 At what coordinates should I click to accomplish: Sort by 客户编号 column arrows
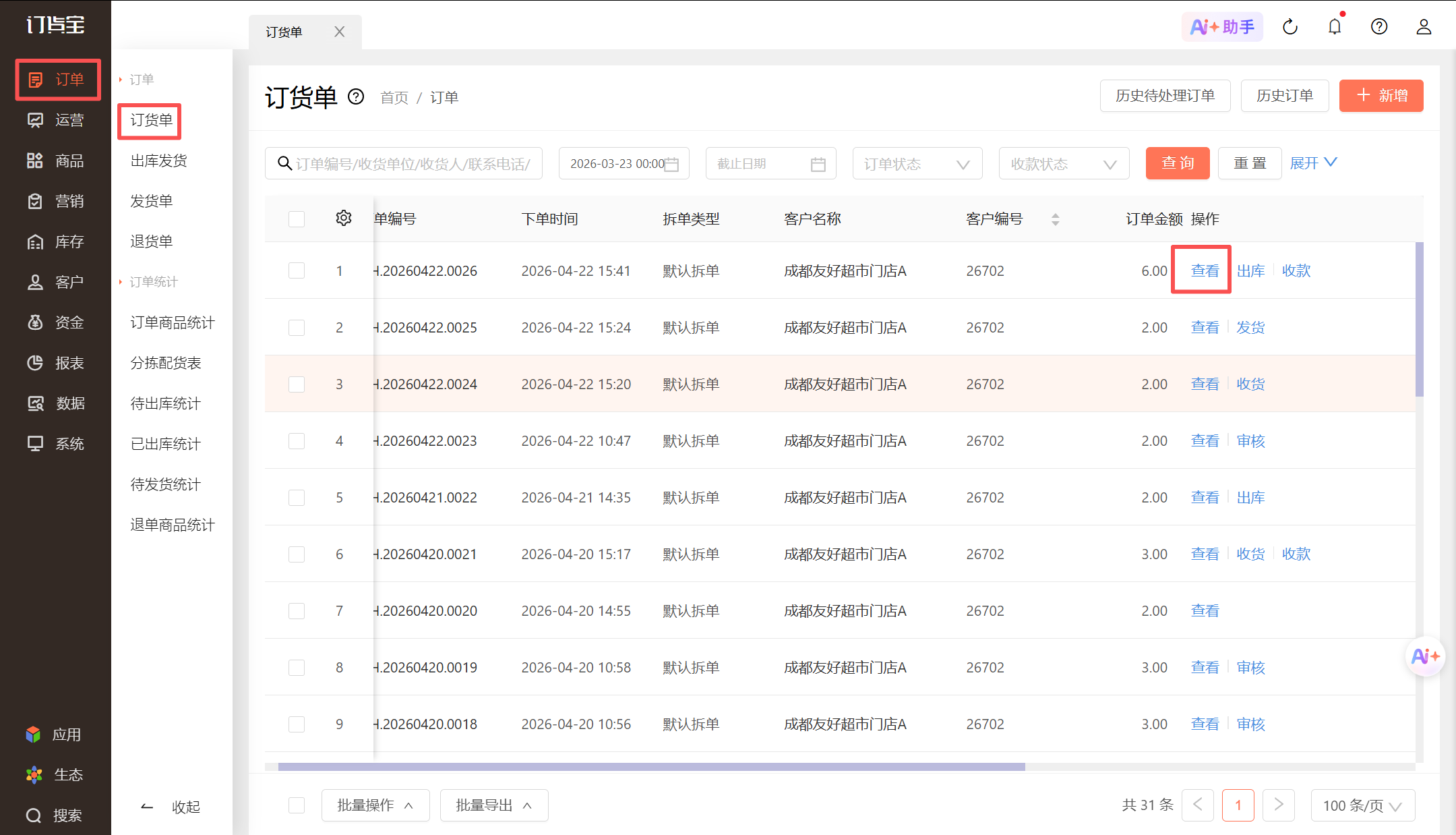click(x=1056, y=219)
